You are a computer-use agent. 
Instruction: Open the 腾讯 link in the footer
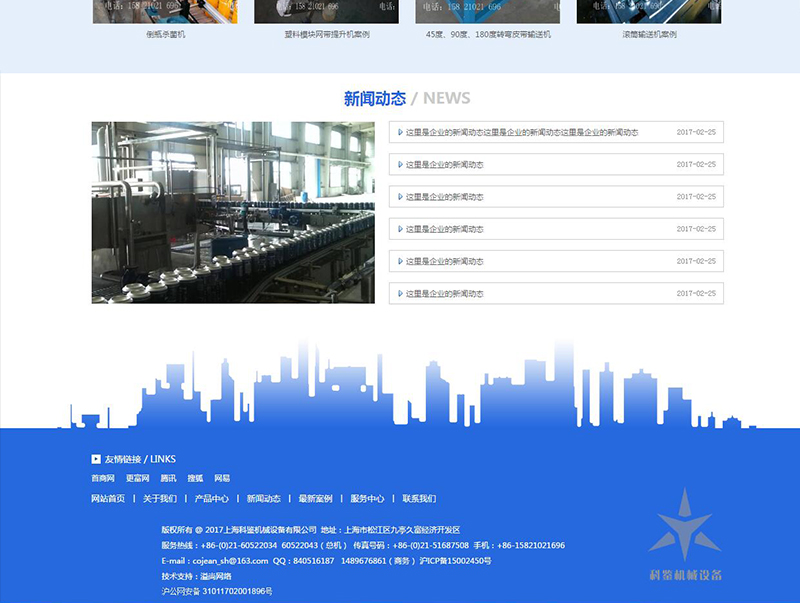(x=168, y=479)
